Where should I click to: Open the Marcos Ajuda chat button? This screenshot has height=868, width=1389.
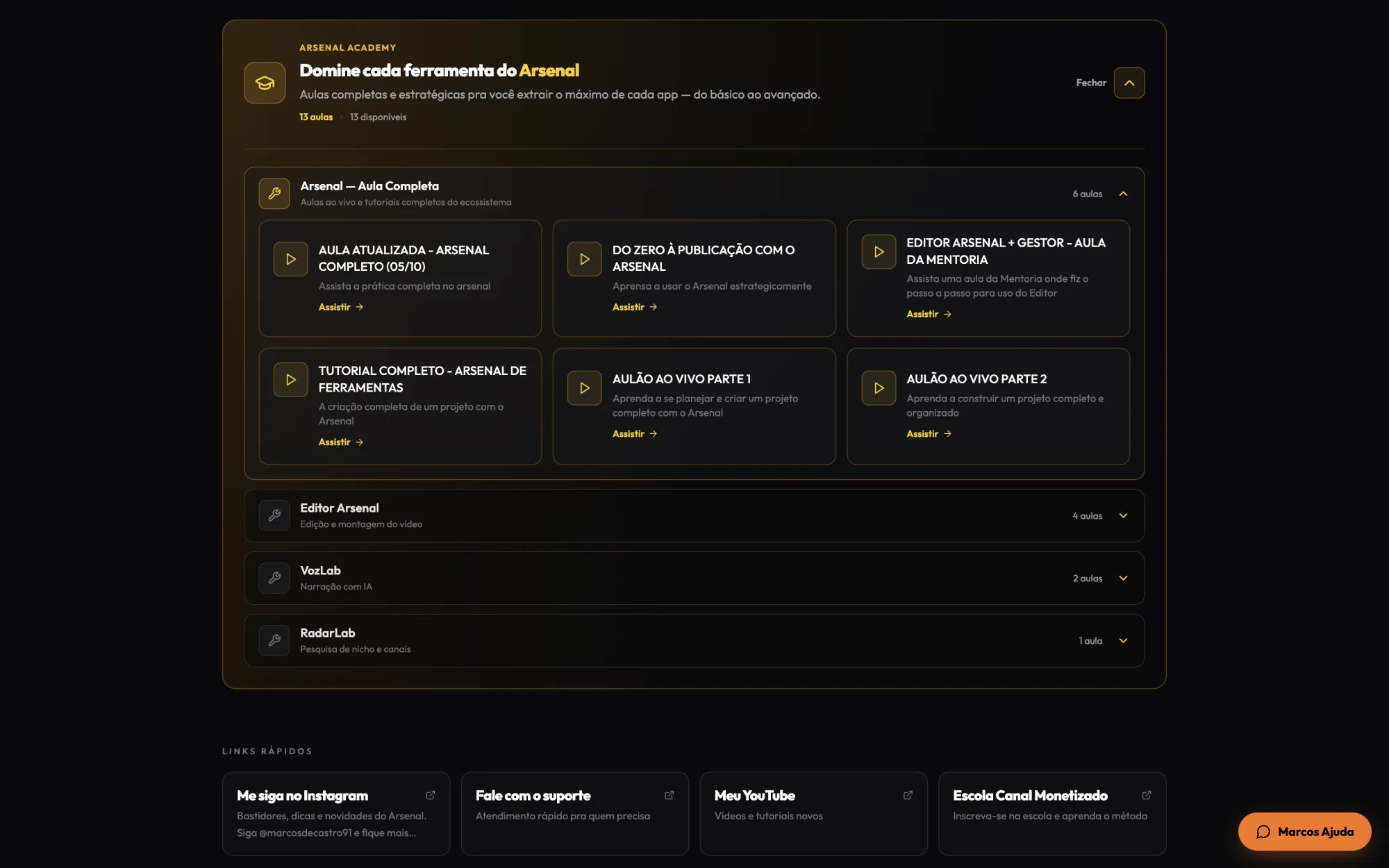point(1304,831)
